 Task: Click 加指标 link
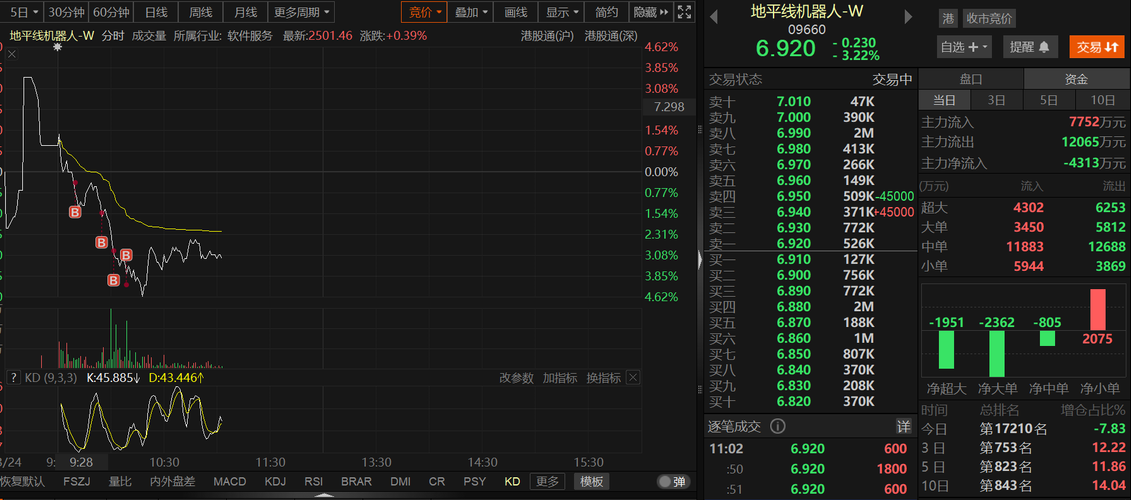[x=560, y=378]
